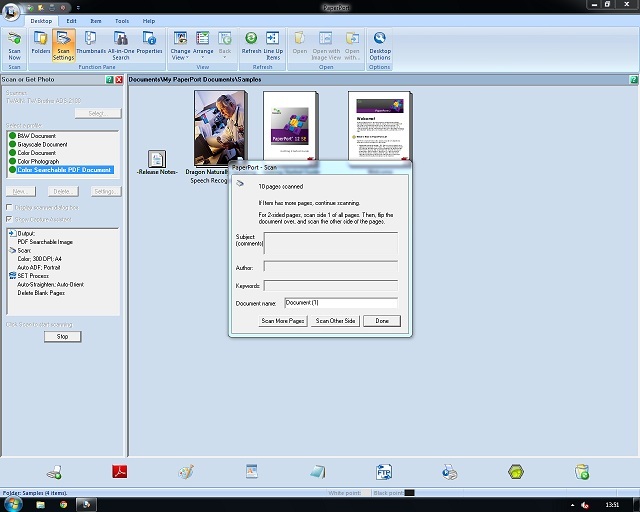
Task: Click the PaperPort taskbar button
Action: click(x=86, y=505)
